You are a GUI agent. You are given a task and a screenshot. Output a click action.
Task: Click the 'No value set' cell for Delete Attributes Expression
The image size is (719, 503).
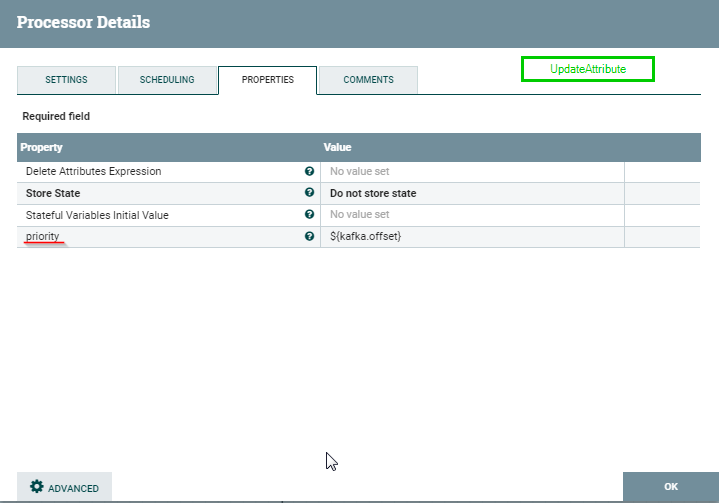472,171
